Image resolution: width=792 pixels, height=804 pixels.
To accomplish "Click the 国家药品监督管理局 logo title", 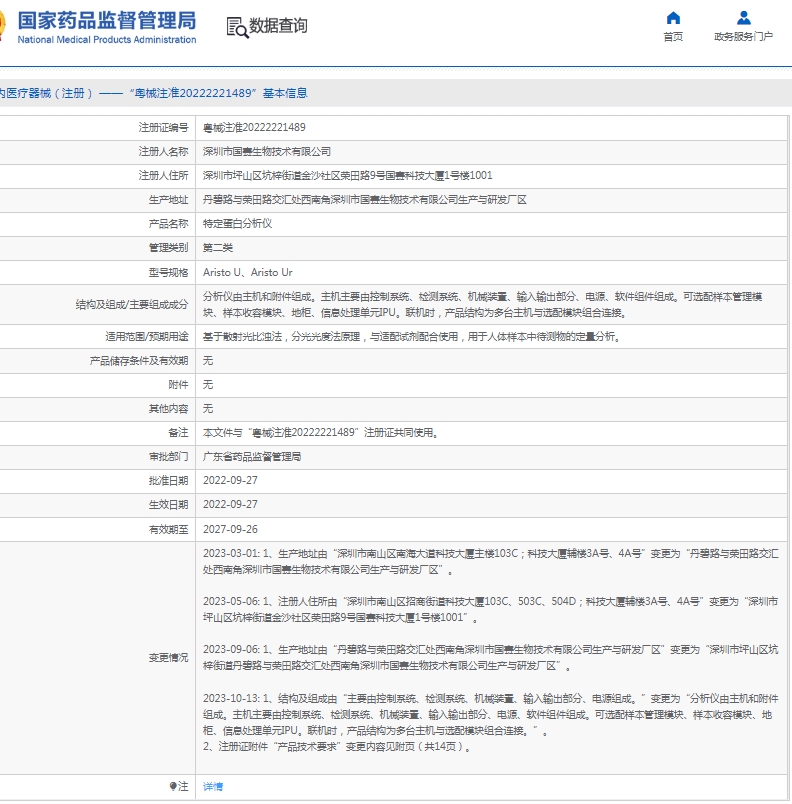I will tap(107, 21).
